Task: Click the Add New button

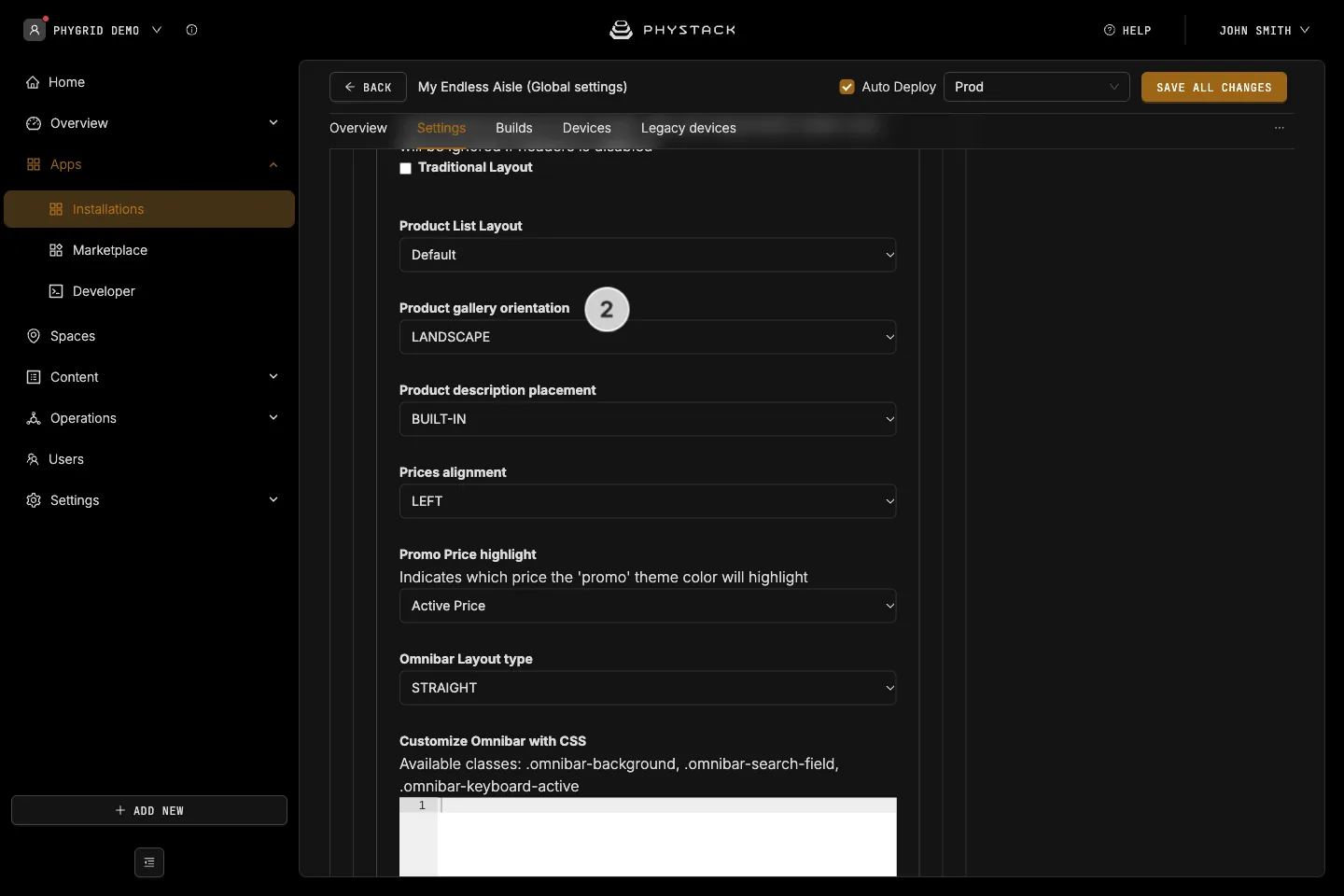Action: pyautogui.click(x=149, y=810)
